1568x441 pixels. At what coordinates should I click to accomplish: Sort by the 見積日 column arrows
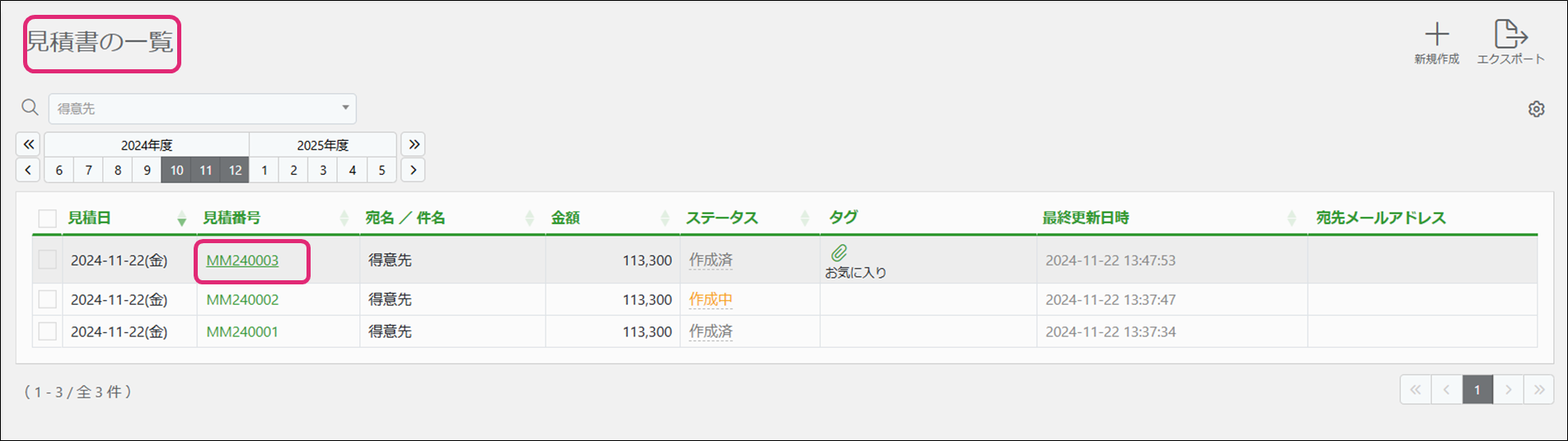click(181, 218)
